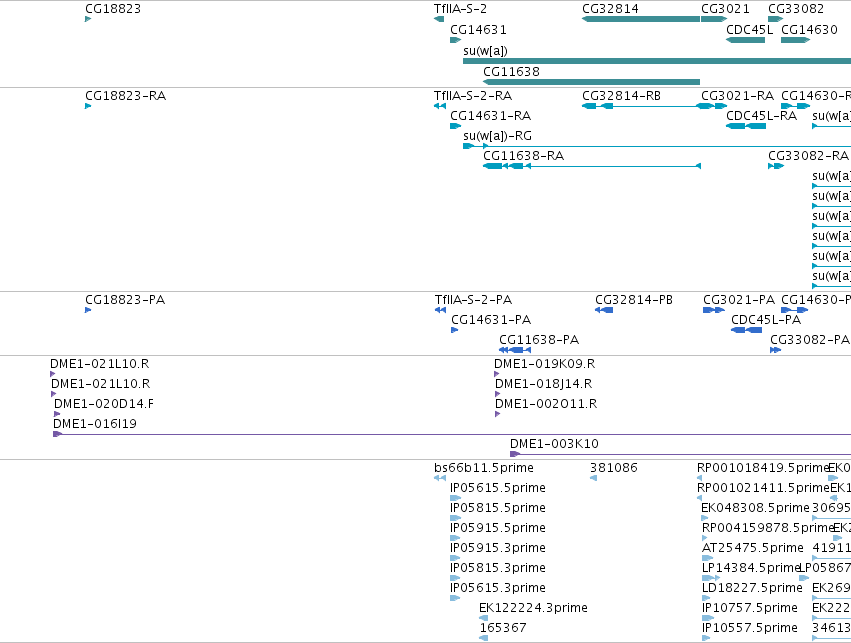Click the EK048308.5prime EST label
The height and width of the screenshot is (643, 851).
pyautogui.click(x=755, y=508)
